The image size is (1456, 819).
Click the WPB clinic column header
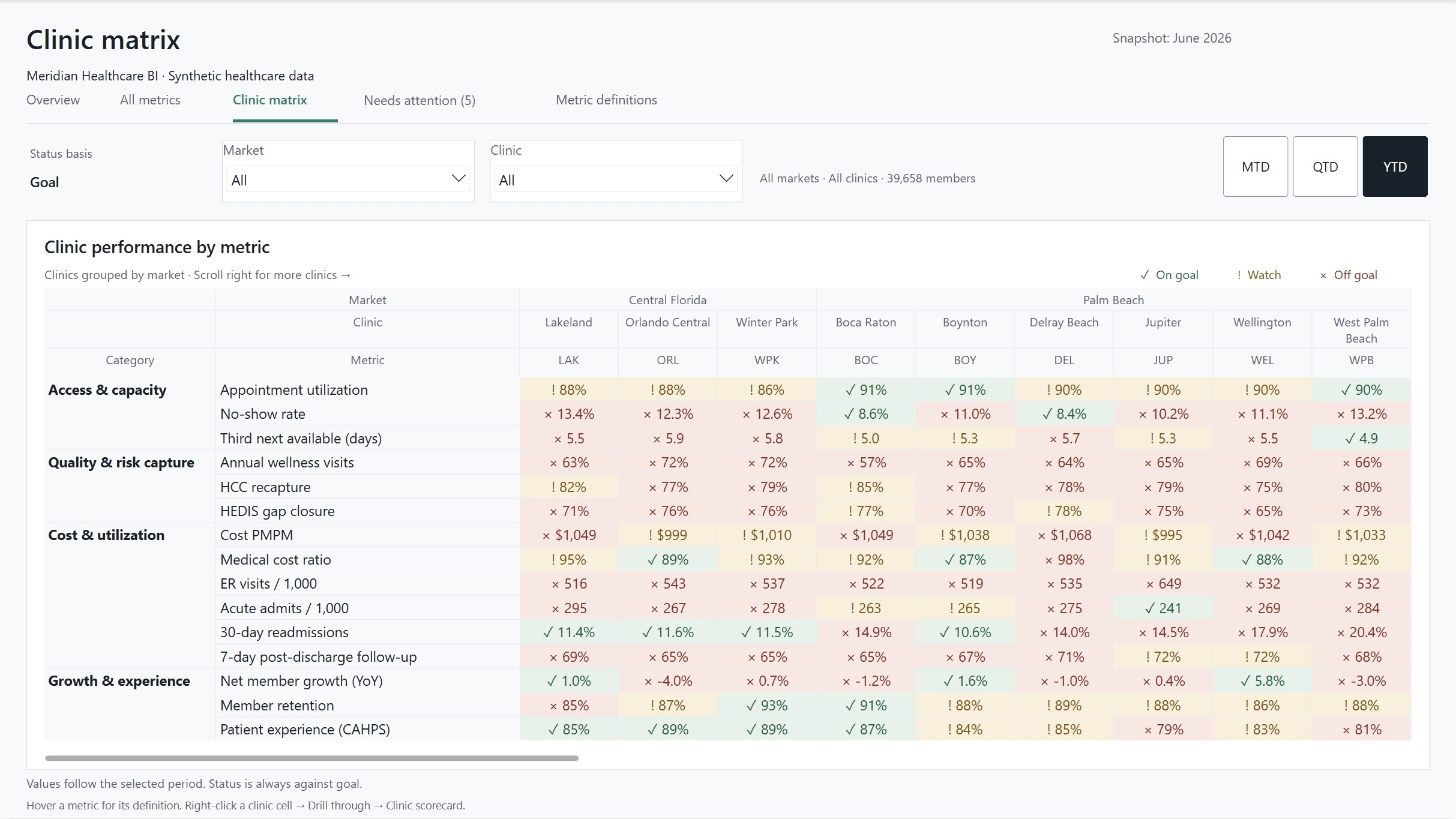coord(1361,360)
